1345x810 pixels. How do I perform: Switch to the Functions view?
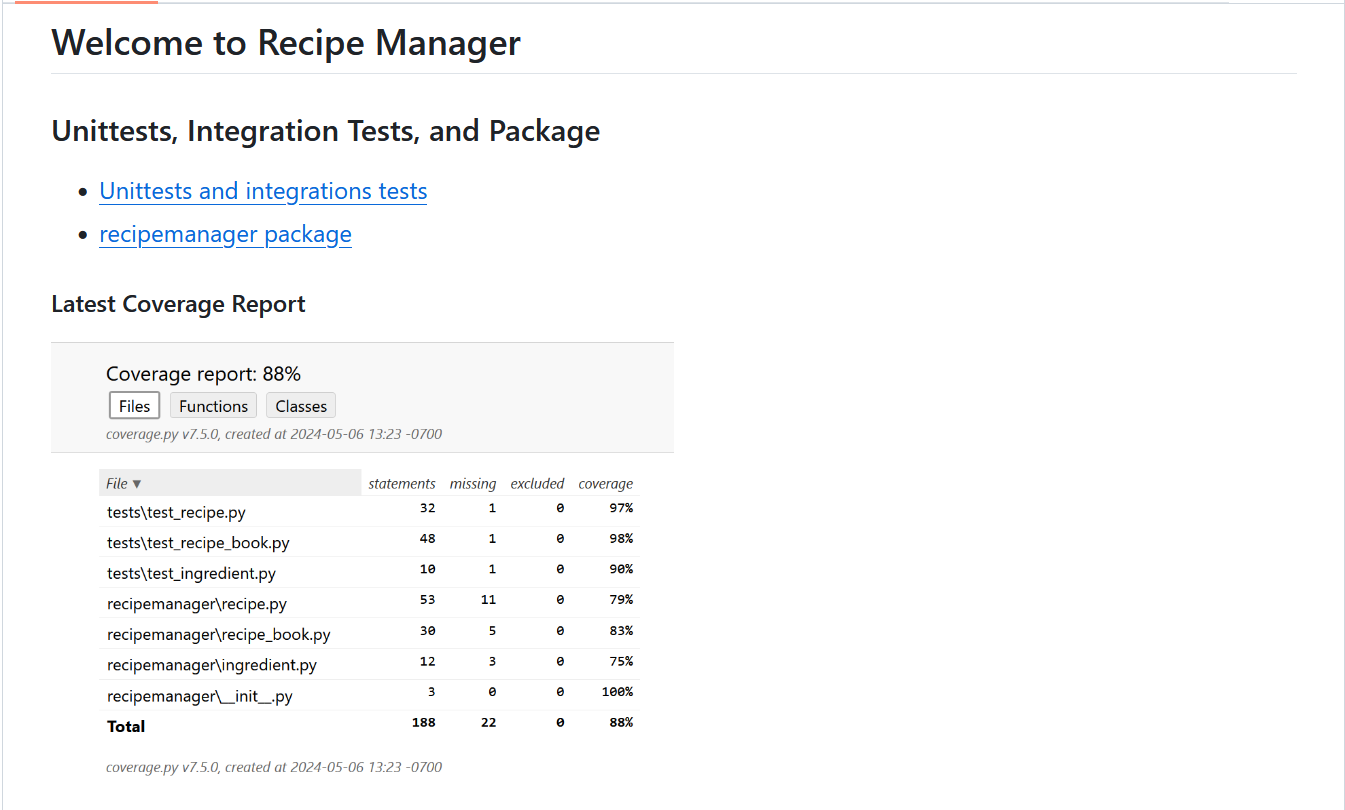pyautogui.click(x=213, y=406)
